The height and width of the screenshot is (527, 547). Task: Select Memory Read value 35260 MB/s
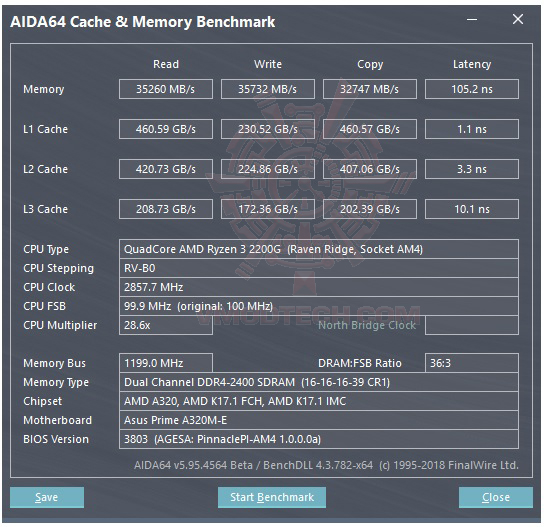coord(167,90)
